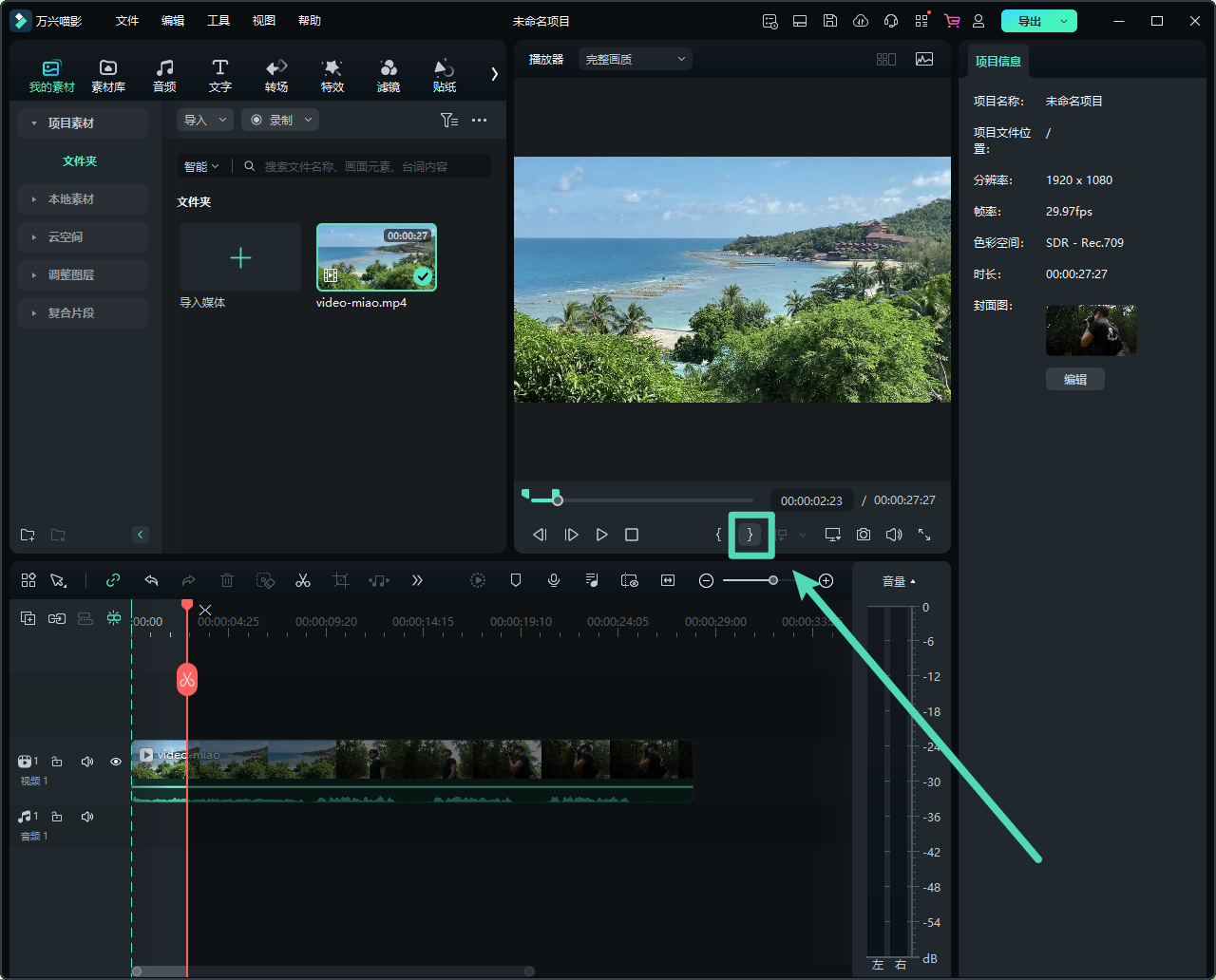Add a new track with plus icon
Viewport: 1216px width, 980px height.
(x=28, y=618)
